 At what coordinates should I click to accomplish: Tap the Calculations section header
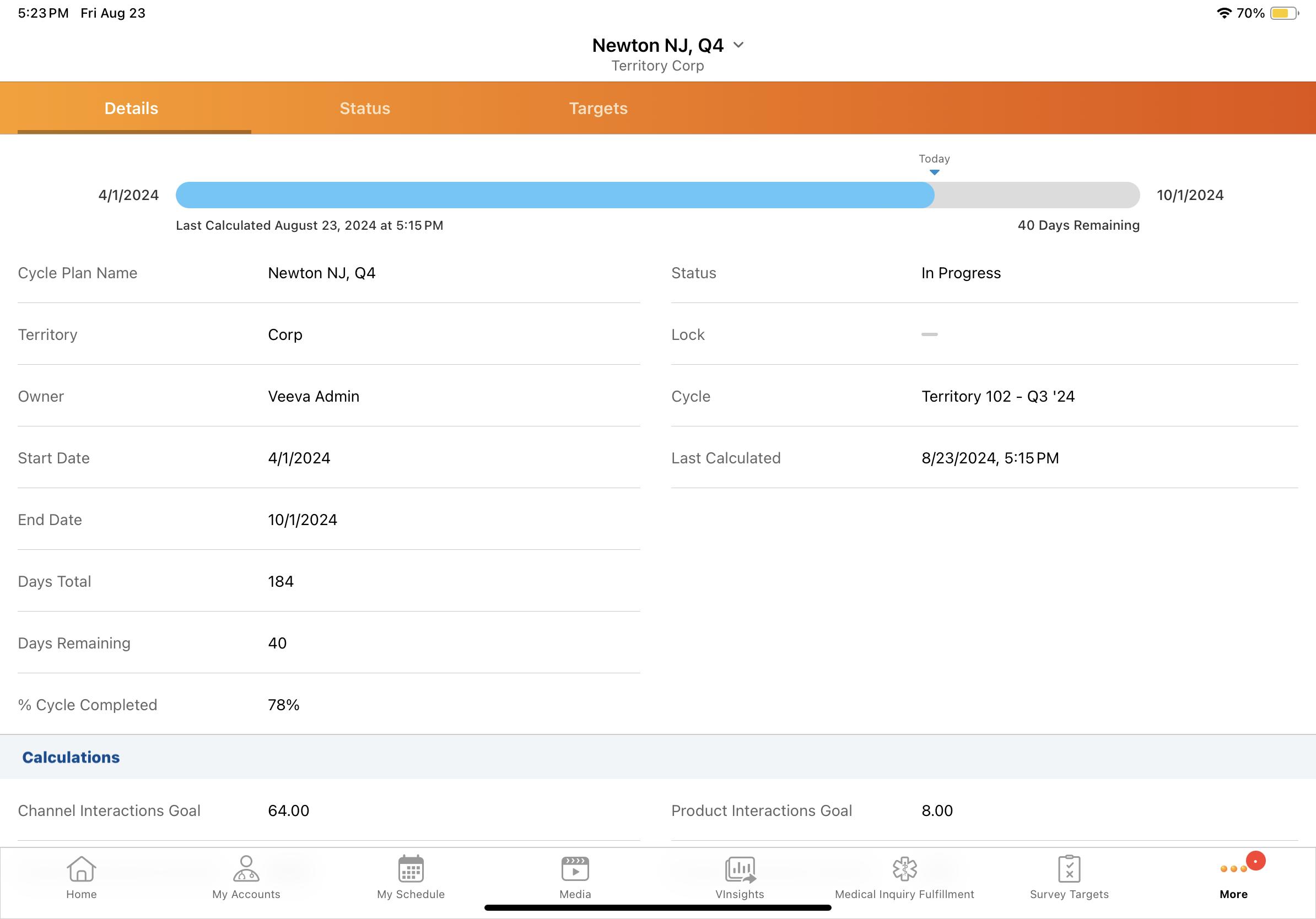[x=71, y=758]
